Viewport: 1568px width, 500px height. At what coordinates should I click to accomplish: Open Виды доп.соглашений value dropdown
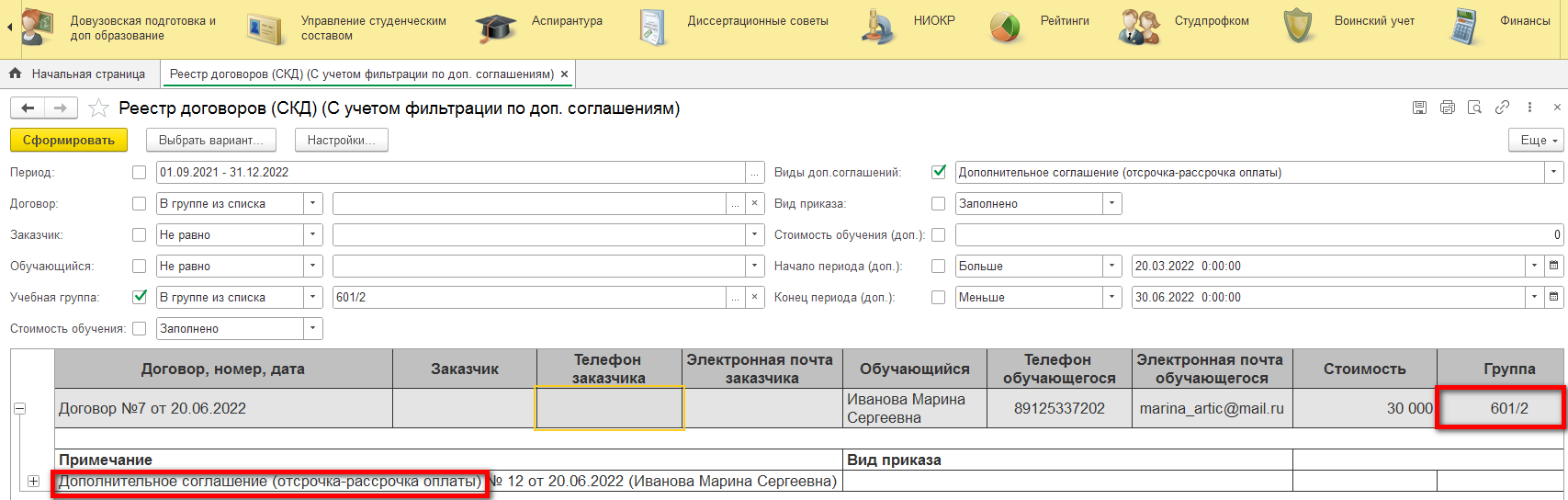pyautogui.click(x=1554, y=173)
